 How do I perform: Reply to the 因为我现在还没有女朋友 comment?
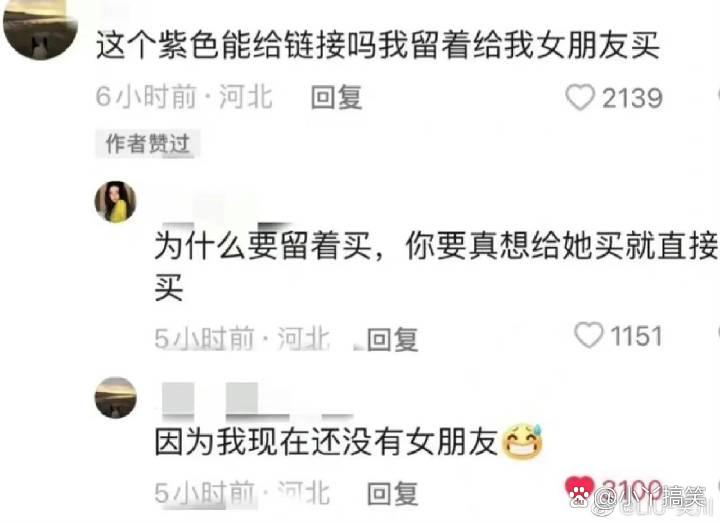[x=393, y=494]
